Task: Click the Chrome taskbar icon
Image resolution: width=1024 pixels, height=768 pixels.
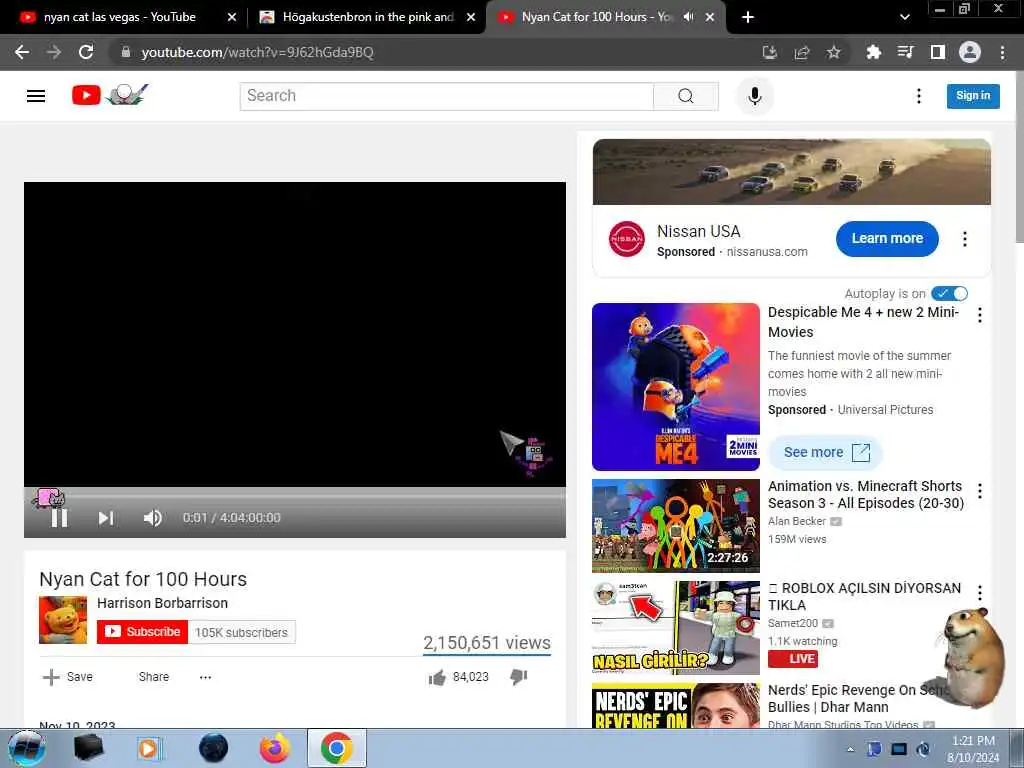Action: coord(336,748)
